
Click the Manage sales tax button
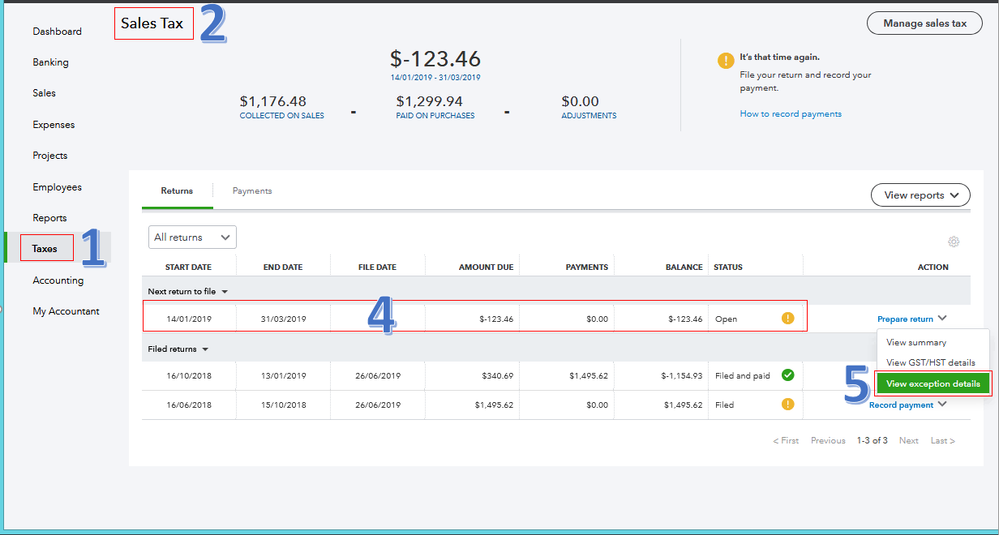point(924,24)
